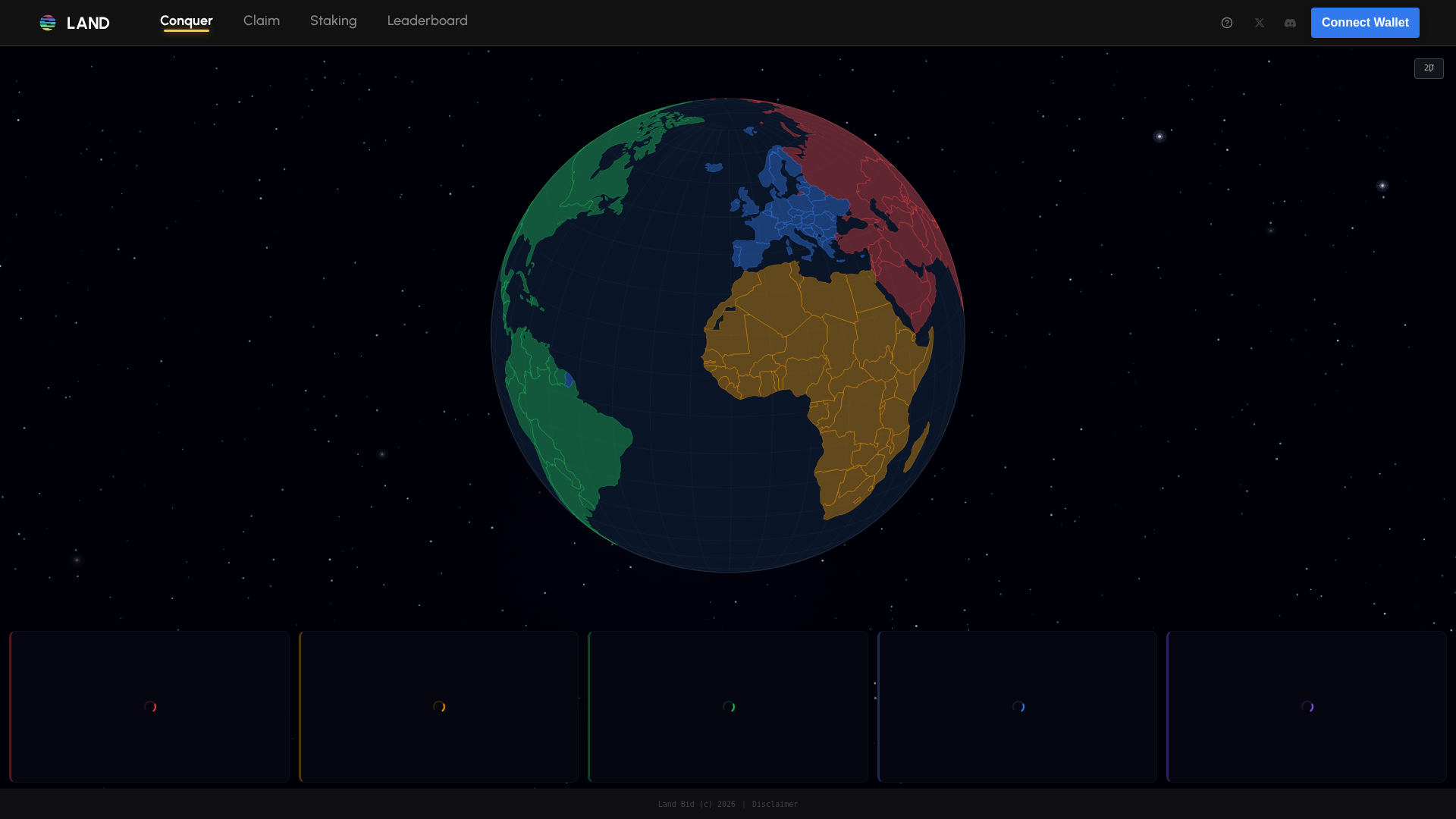
Task: Open the Disclaimer link in footer
Action: click(x=775, y=804)
